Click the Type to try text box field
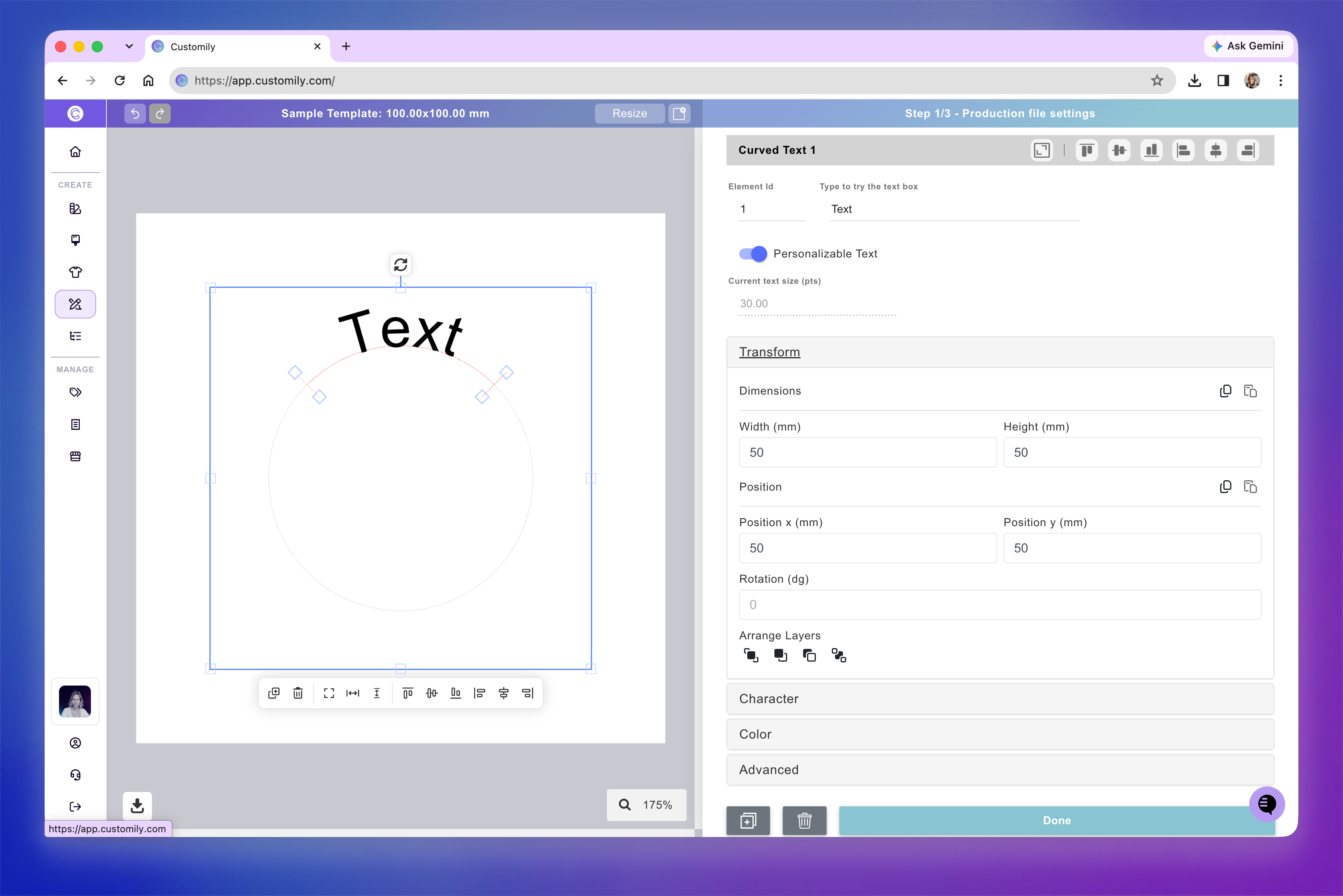1343x896 pixels. (x=955, y=209)
